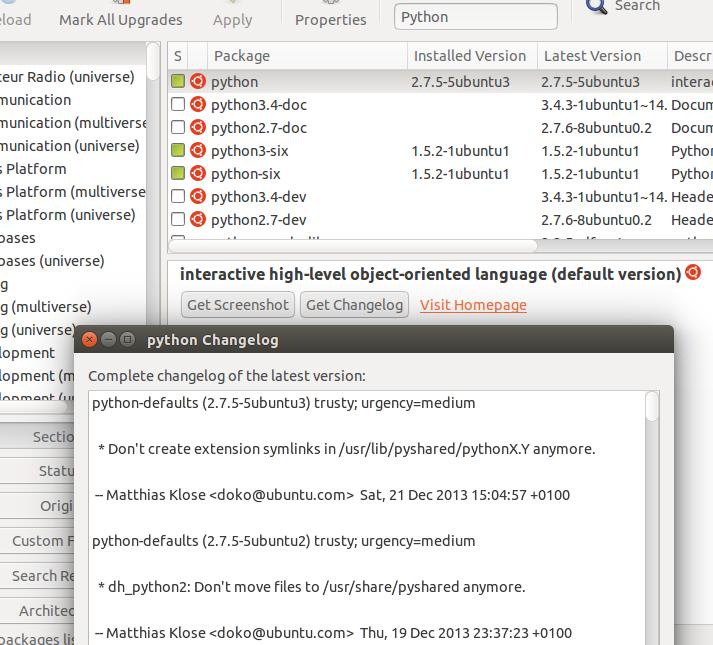Image resolution: width=713 pixels, height=645 pixels.
Task: Click Ubuntu logo icon beside python-six
Action: pos(198,173)
